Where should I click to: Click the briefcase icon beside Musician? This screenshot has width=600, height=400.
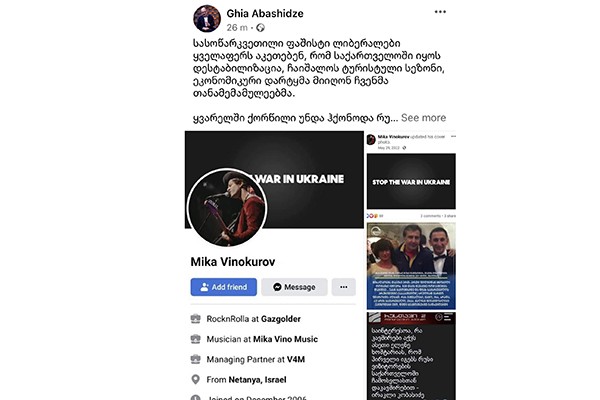196,339
